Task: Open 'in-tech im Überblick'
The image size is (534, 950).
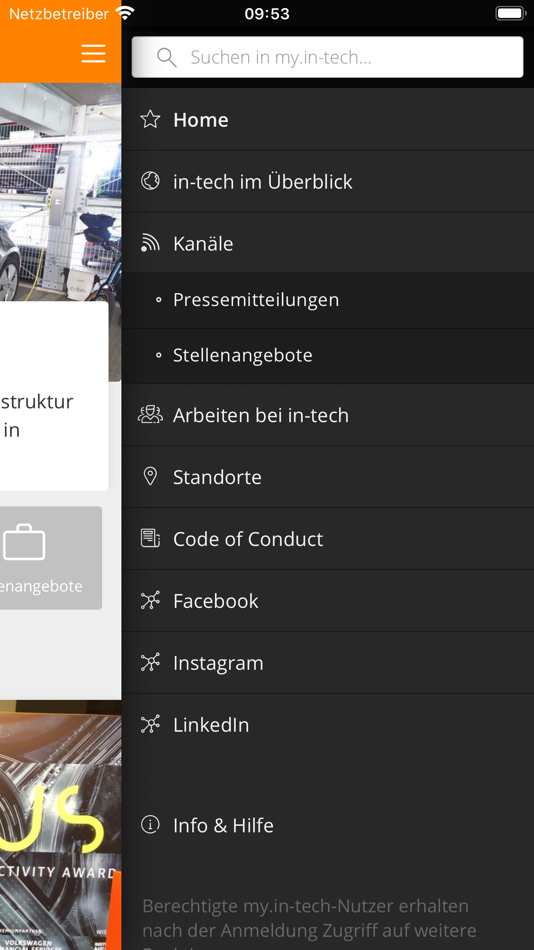Action: [x=328, y=182]
